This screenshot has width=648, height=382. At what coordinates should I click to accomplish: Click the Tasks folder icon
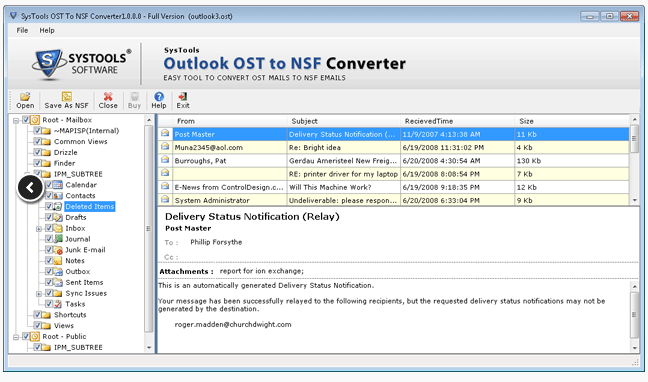coord(58,304)
